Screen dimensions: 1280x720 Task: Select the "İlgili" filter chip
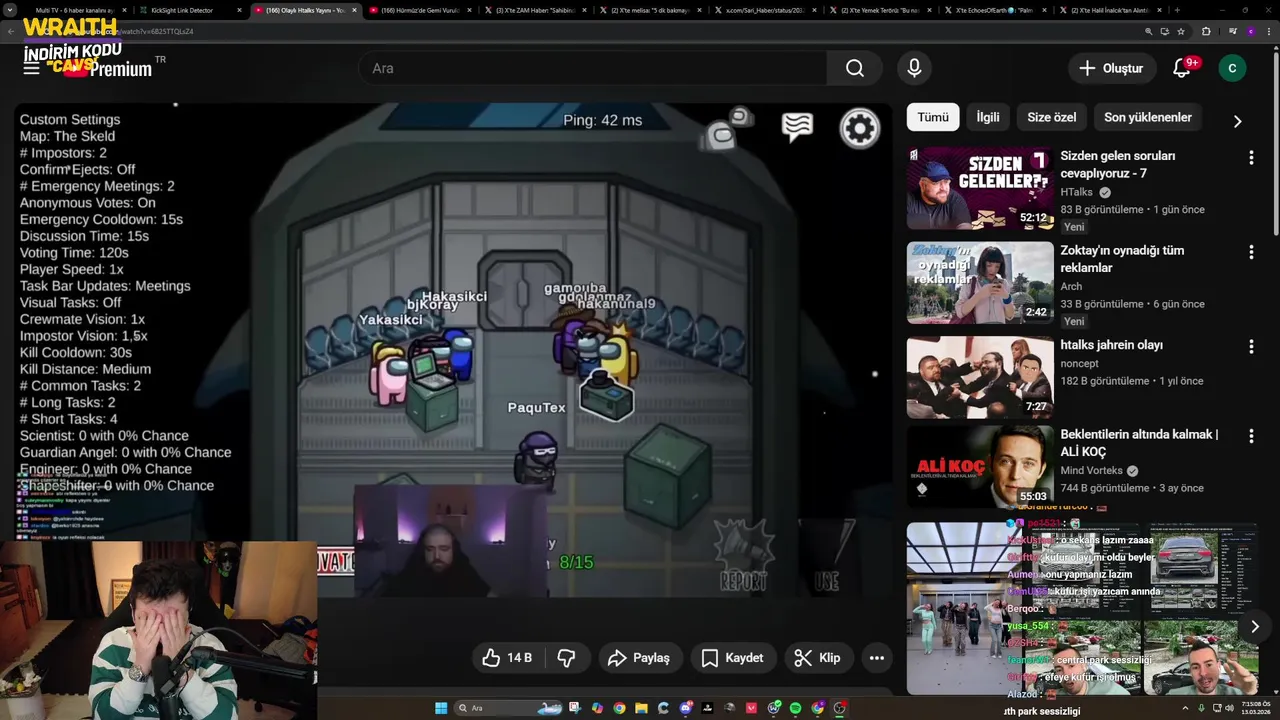988,117
